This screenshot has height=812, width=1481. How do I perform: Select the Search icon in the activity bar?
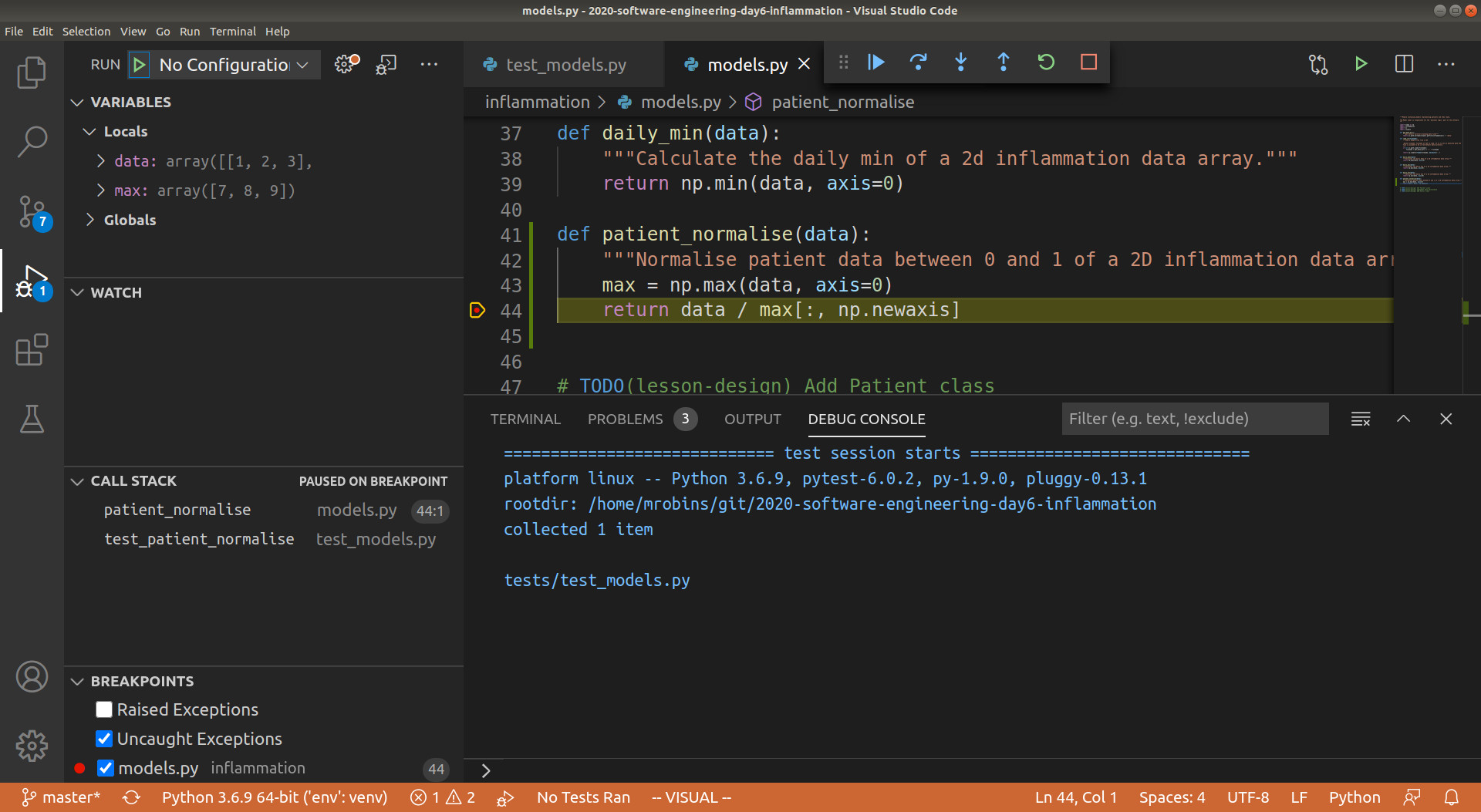pos(32,142)
